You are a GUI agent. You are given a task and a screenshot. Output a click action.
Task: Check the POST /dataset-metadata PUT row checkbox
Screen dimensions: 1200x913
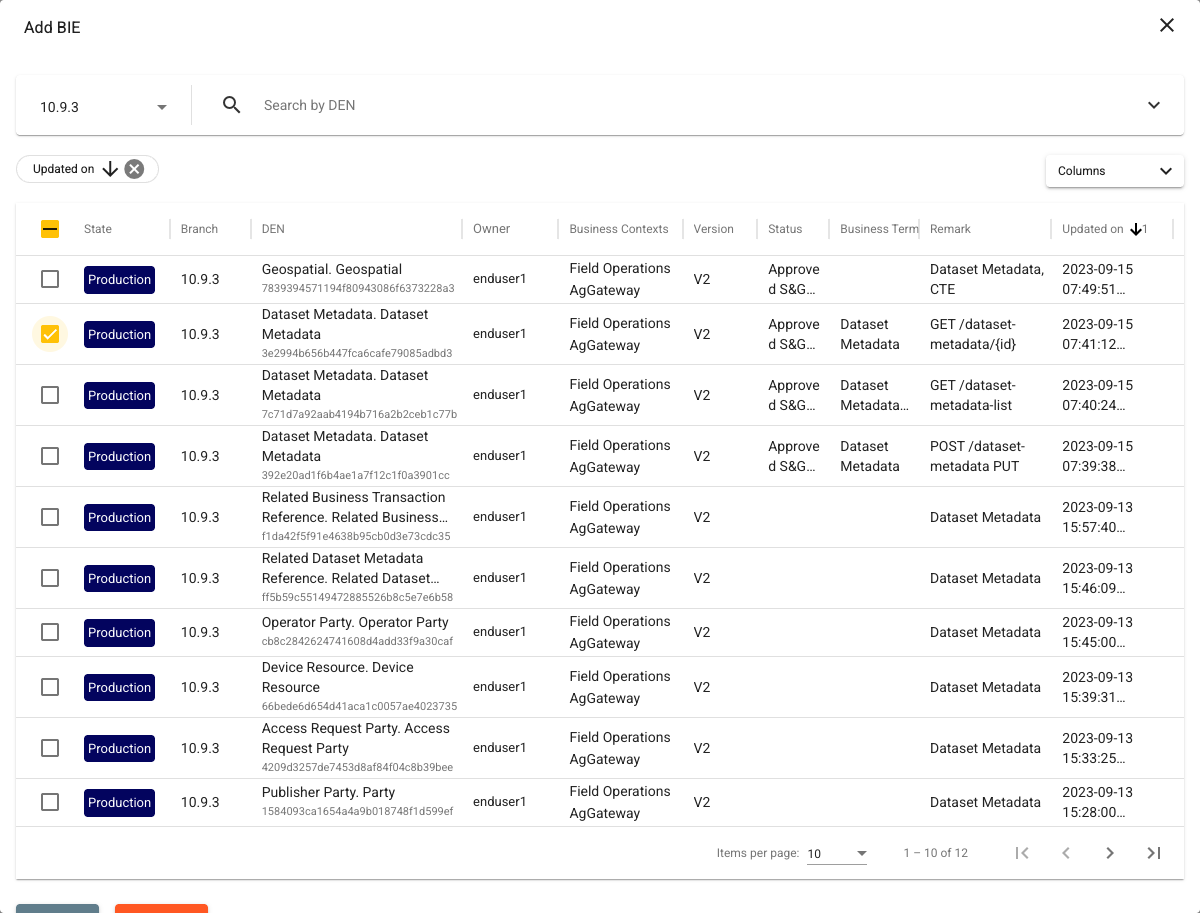click(x=50, y=456)
